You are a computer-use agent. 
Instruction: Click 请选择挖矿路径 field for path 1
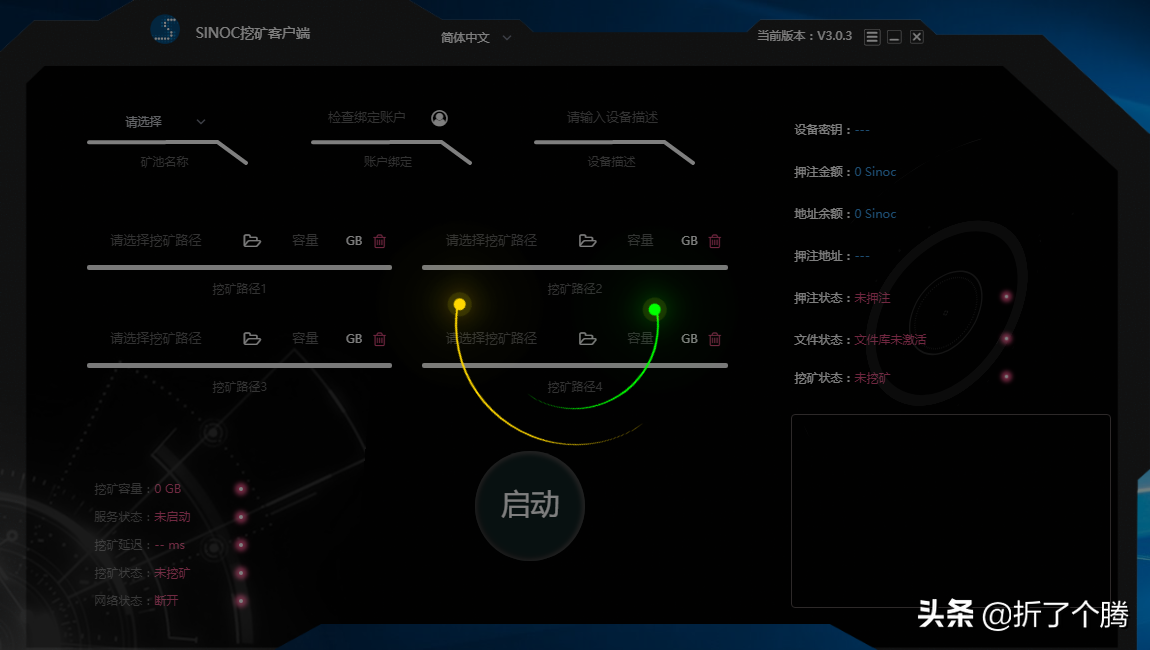pyautogui.click(x=155, y=241)
